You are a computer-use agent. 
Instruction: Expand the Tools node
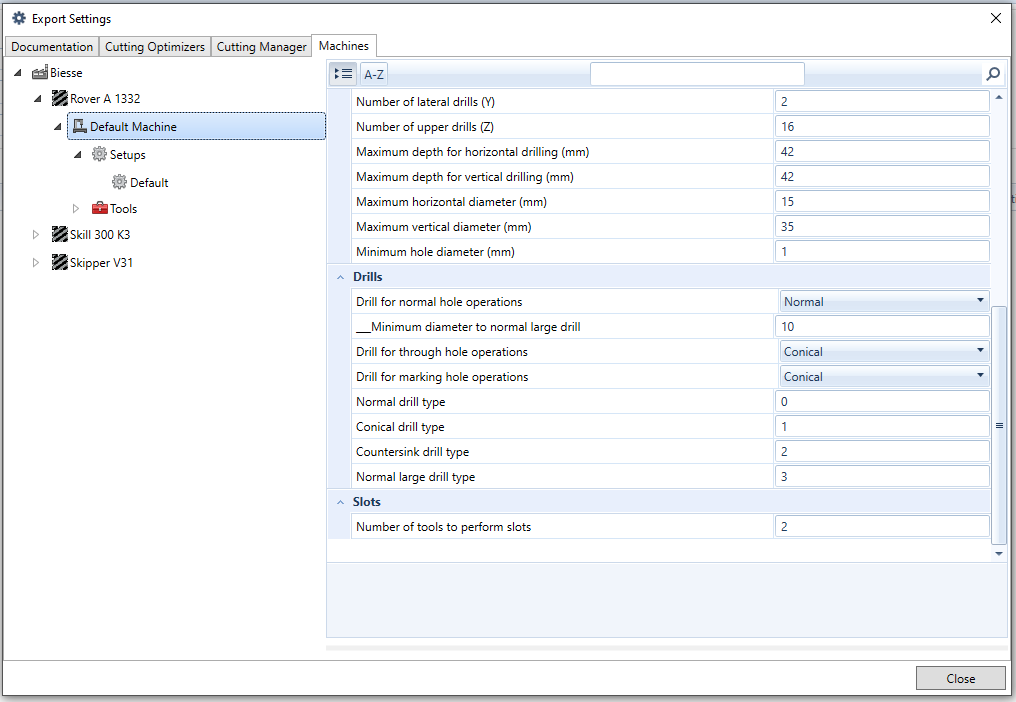[76, 208]
